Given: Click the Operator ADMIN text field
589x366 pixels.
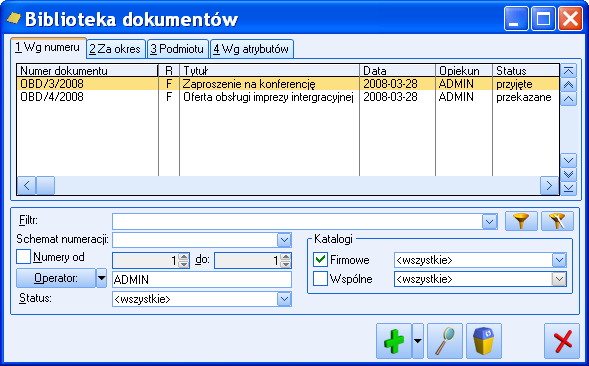Looking at the screenshot, I should tap(202, 280).
